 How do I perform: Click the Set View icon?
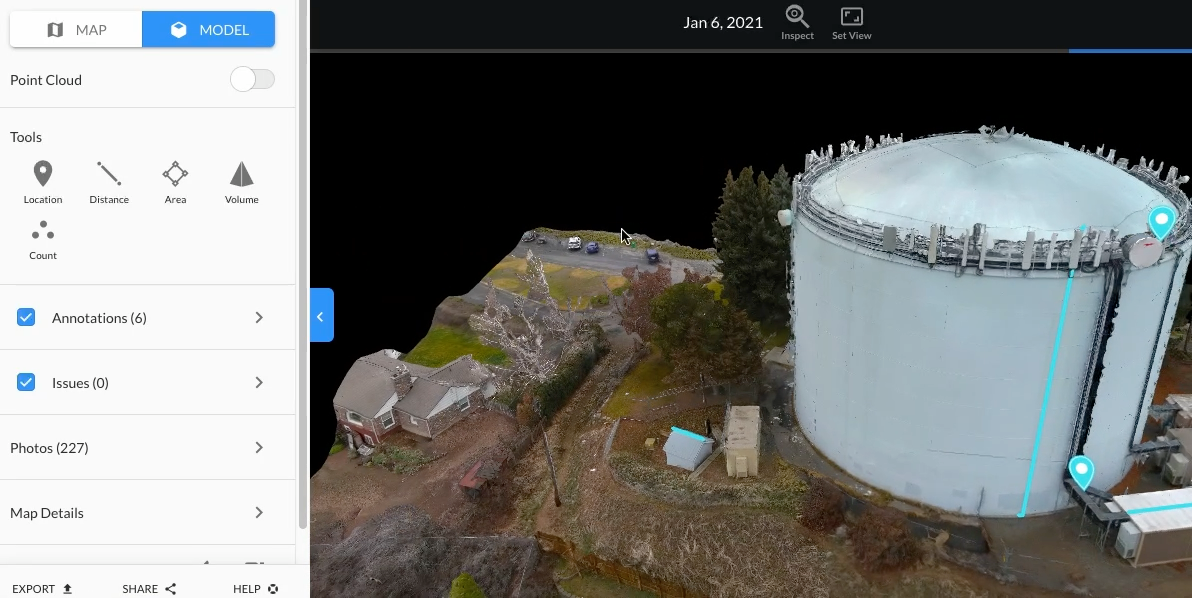851,23
